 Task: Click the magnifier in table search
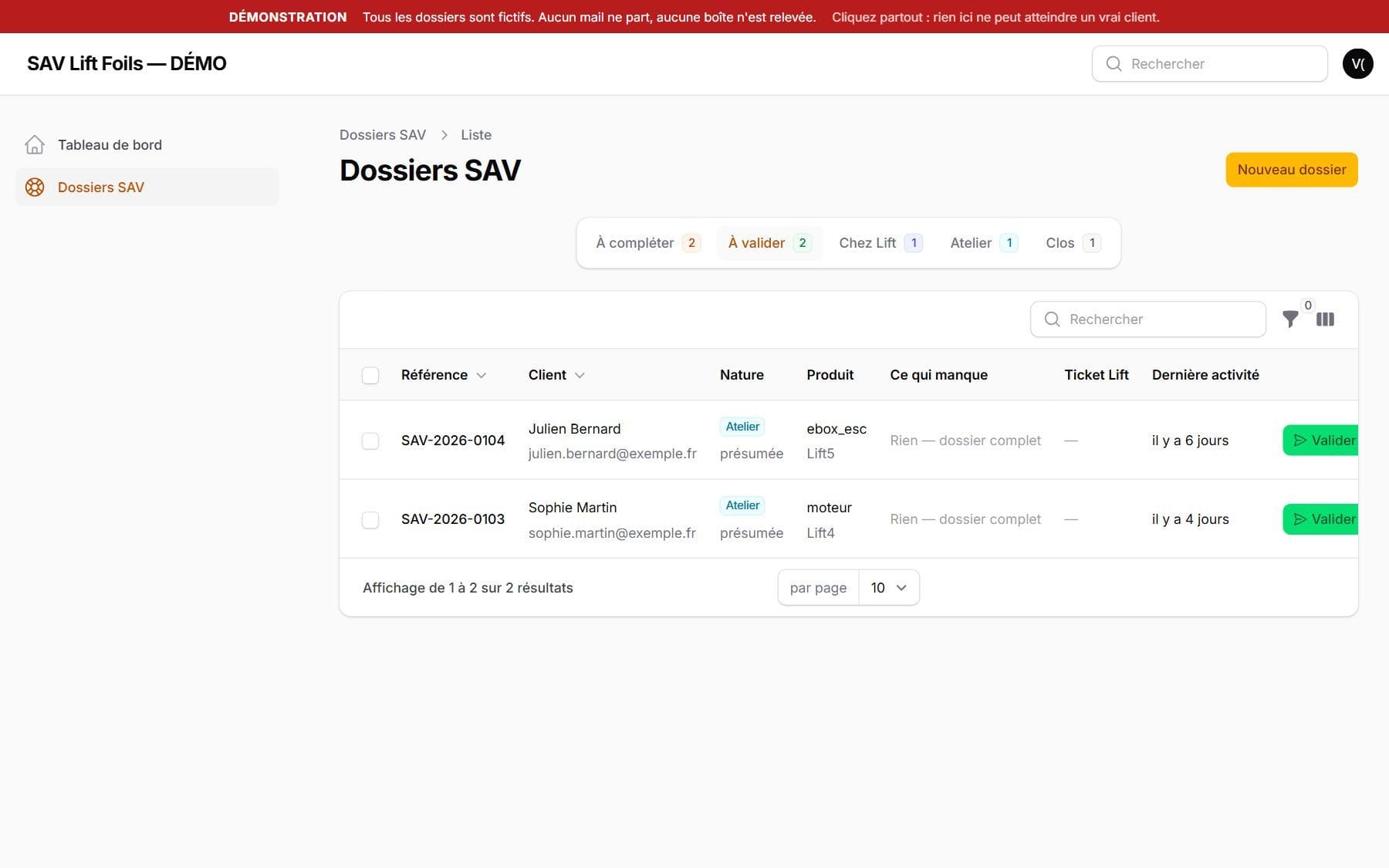click(x=1052, y=319)
